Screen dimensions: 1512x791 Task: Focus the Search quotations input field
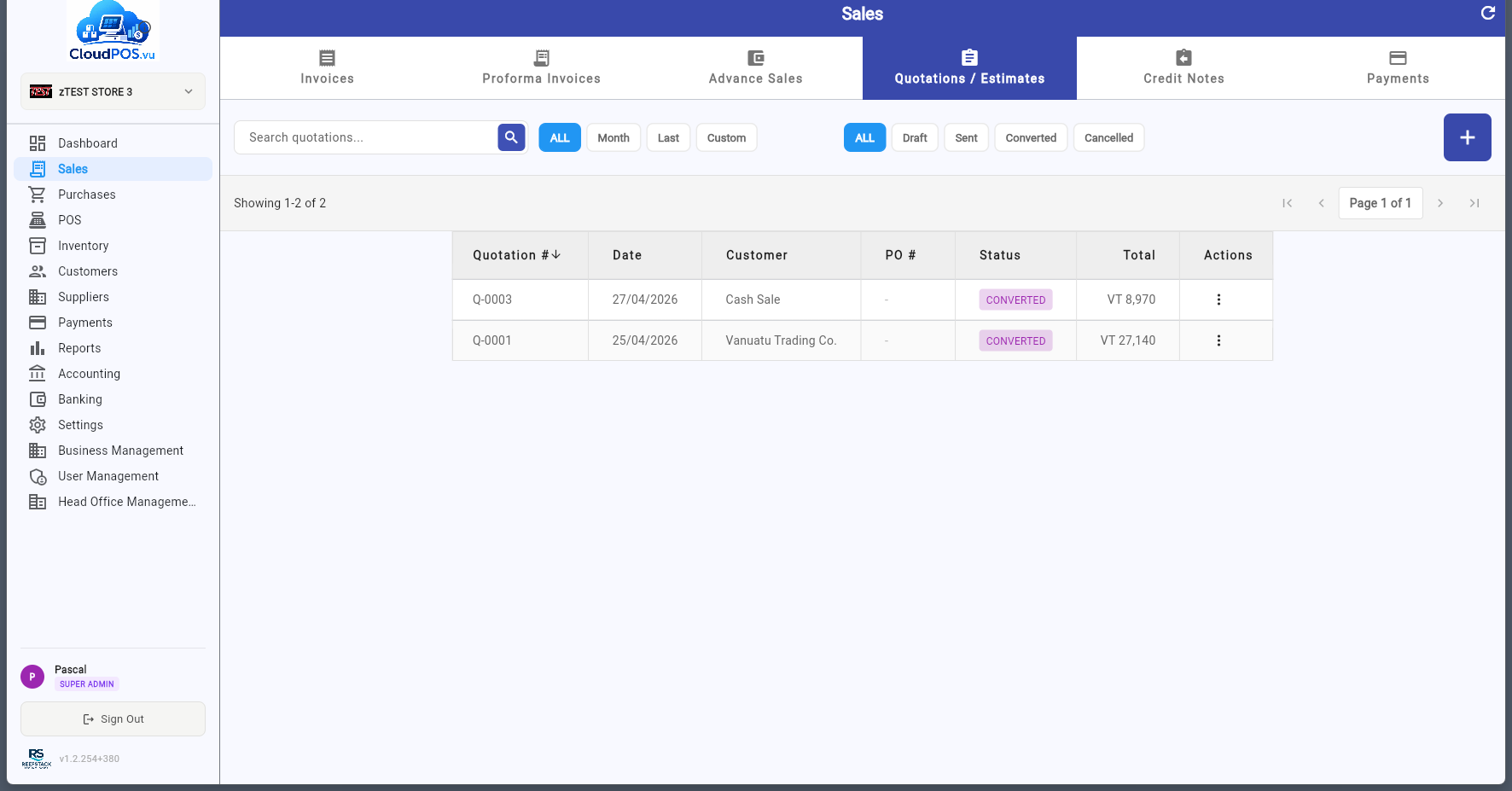[367, 137]
